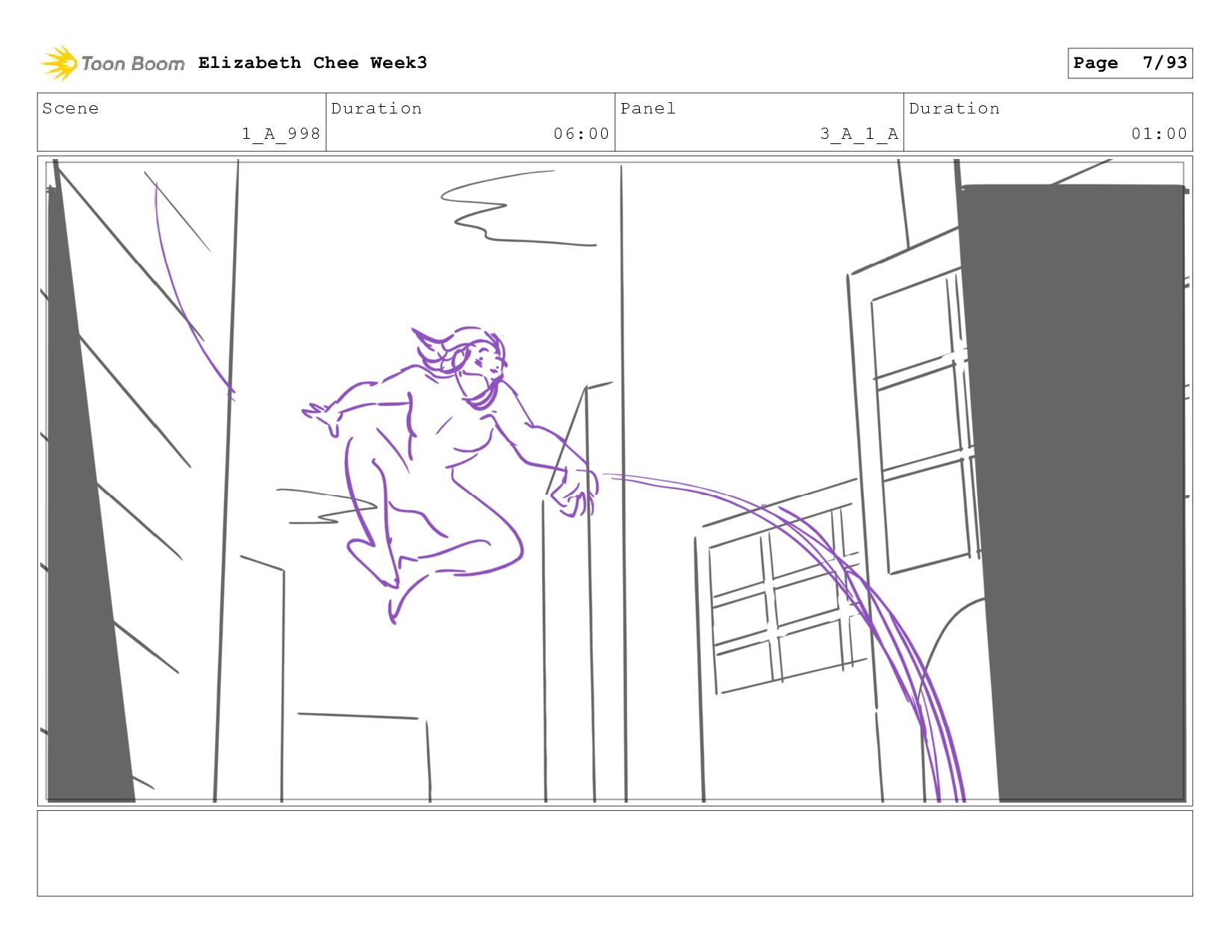Click panel duration value '01:00'

(x=1159, y=134)
